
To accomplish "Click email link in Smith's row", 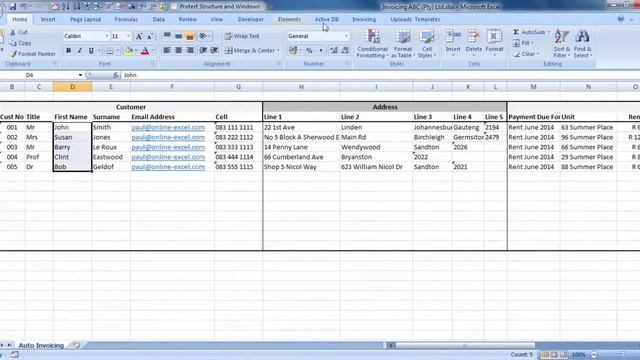I will point(168,127).
